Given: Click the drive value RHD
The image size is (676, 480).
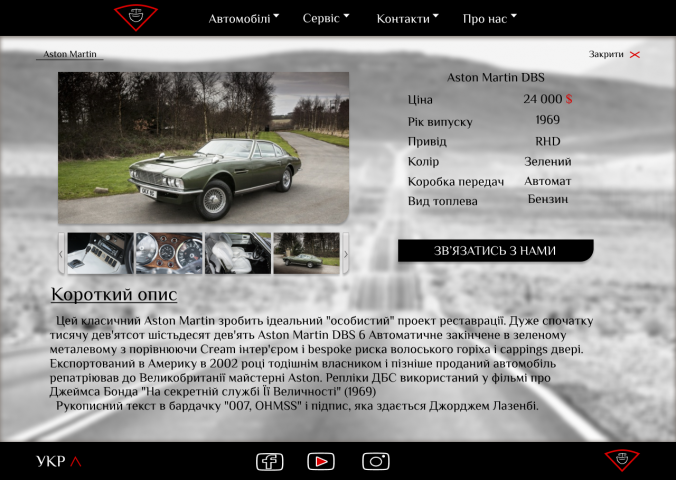Looking at the screenshot, I should pos(548,141).
